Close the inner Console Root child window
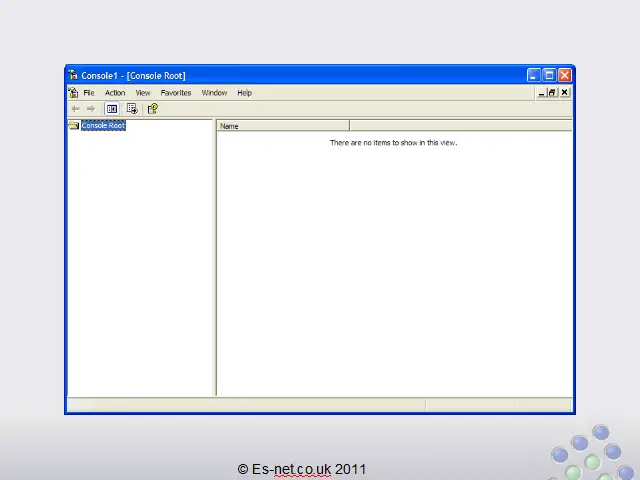Screen dimensions: 640x480 pos(564,93)
